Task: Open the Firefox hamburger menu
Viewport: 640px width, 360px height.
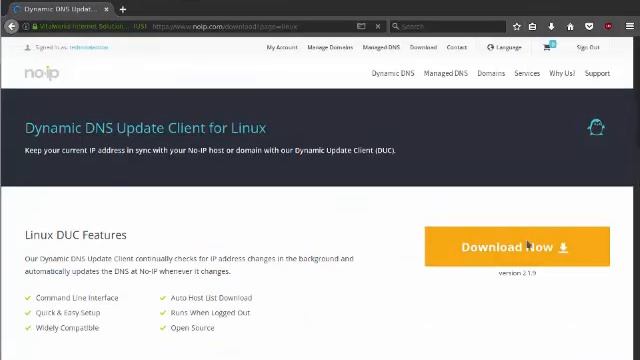Action: click(x=630, y=26)
